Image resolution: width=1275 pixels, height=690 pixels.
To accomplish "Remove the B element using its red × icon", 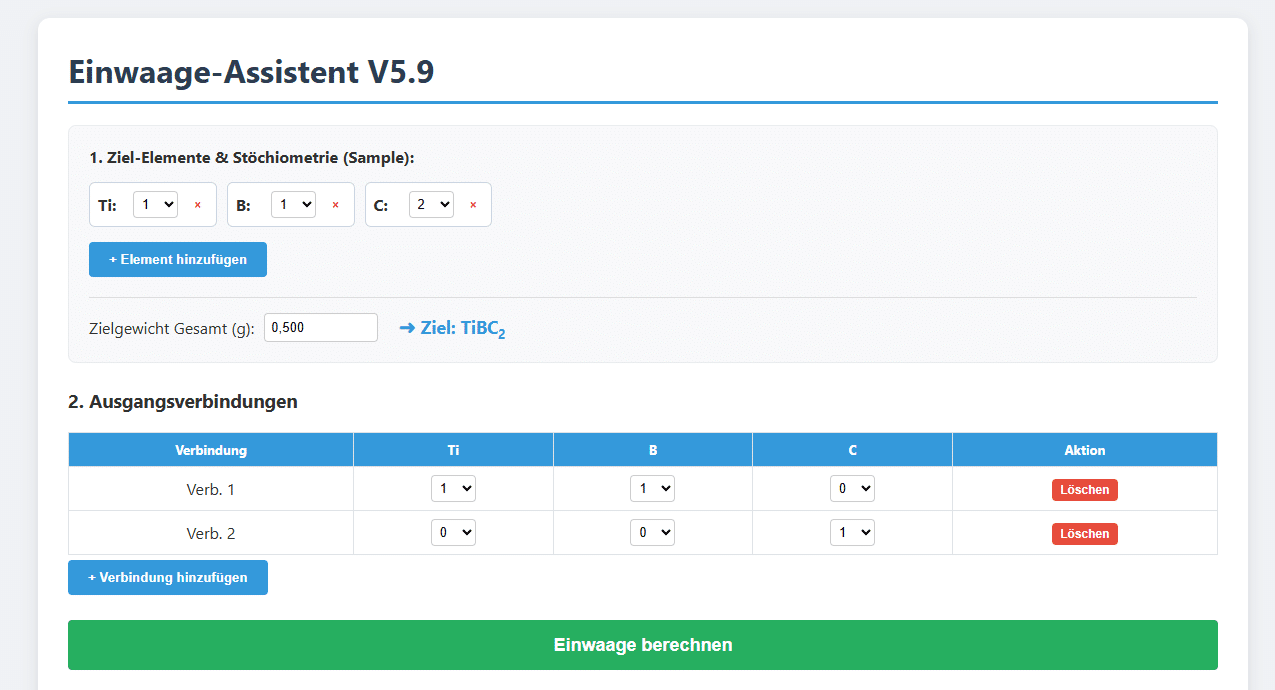I will click(x=335, y=204).
